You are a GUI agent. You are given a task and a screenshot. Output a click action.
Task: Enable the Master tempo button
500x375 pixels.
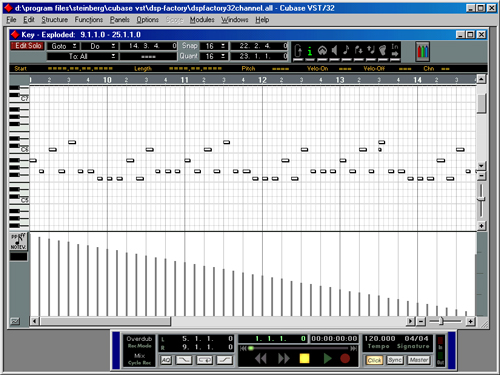(419, 360)
